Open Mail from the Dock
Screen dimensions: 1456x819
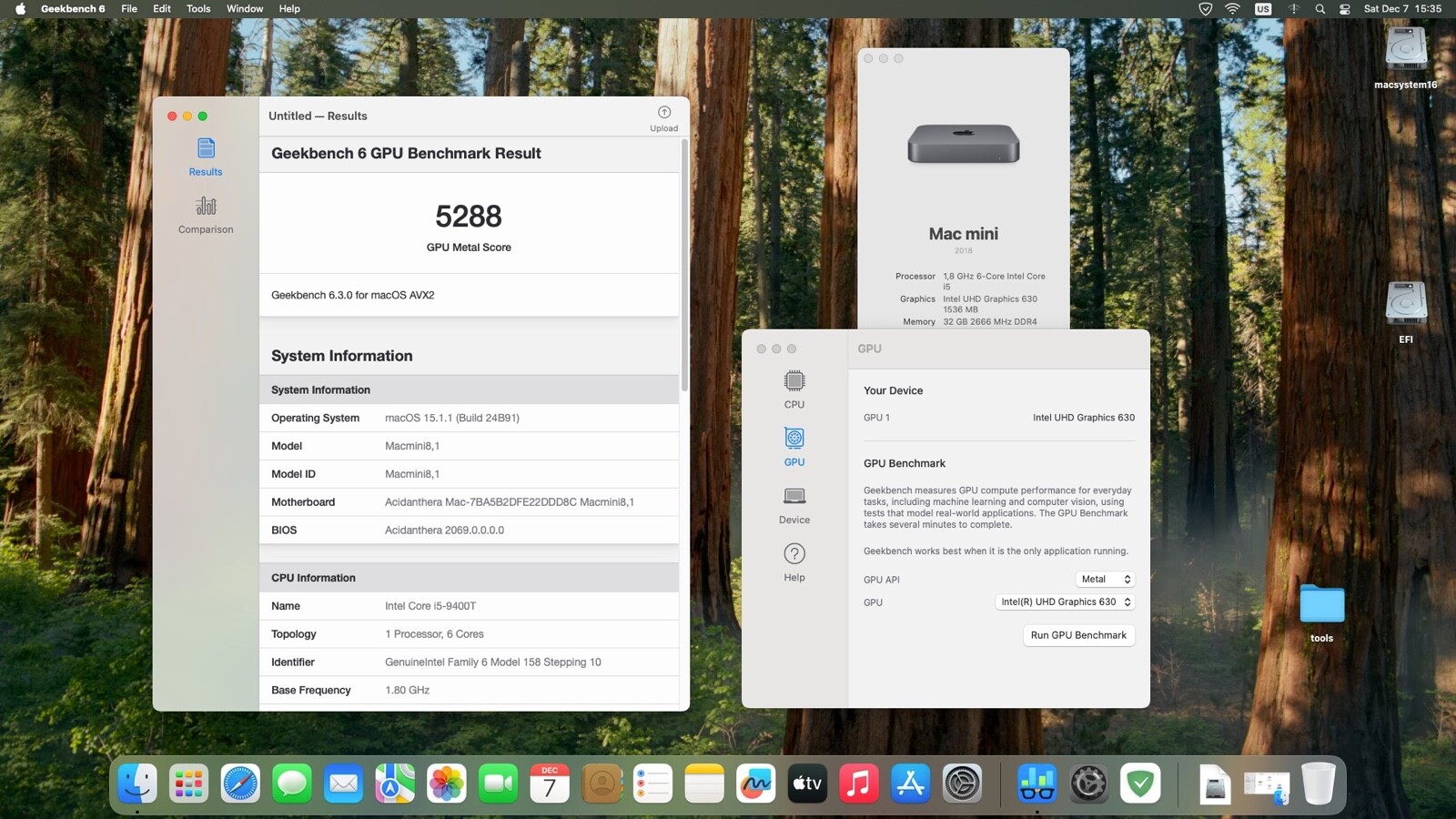click(344, 784)
